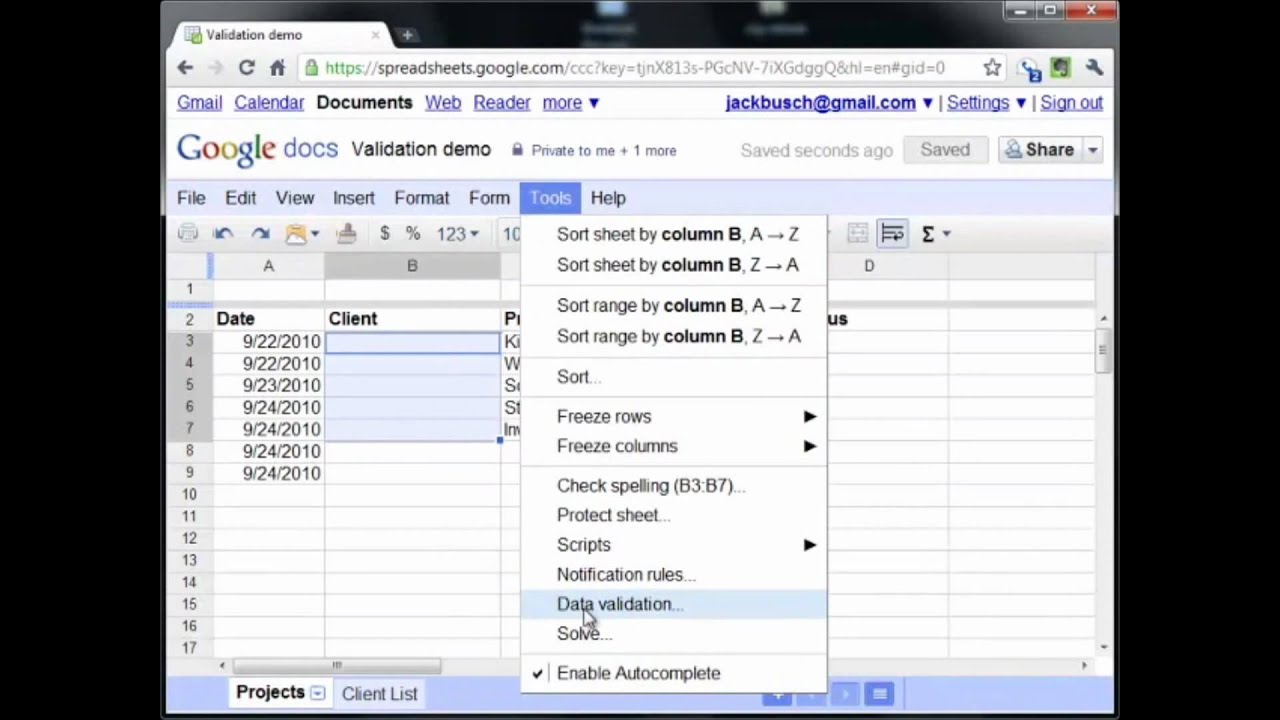Click the Print icon in the toolbar

pyautogui.click(x=188, y=234)
